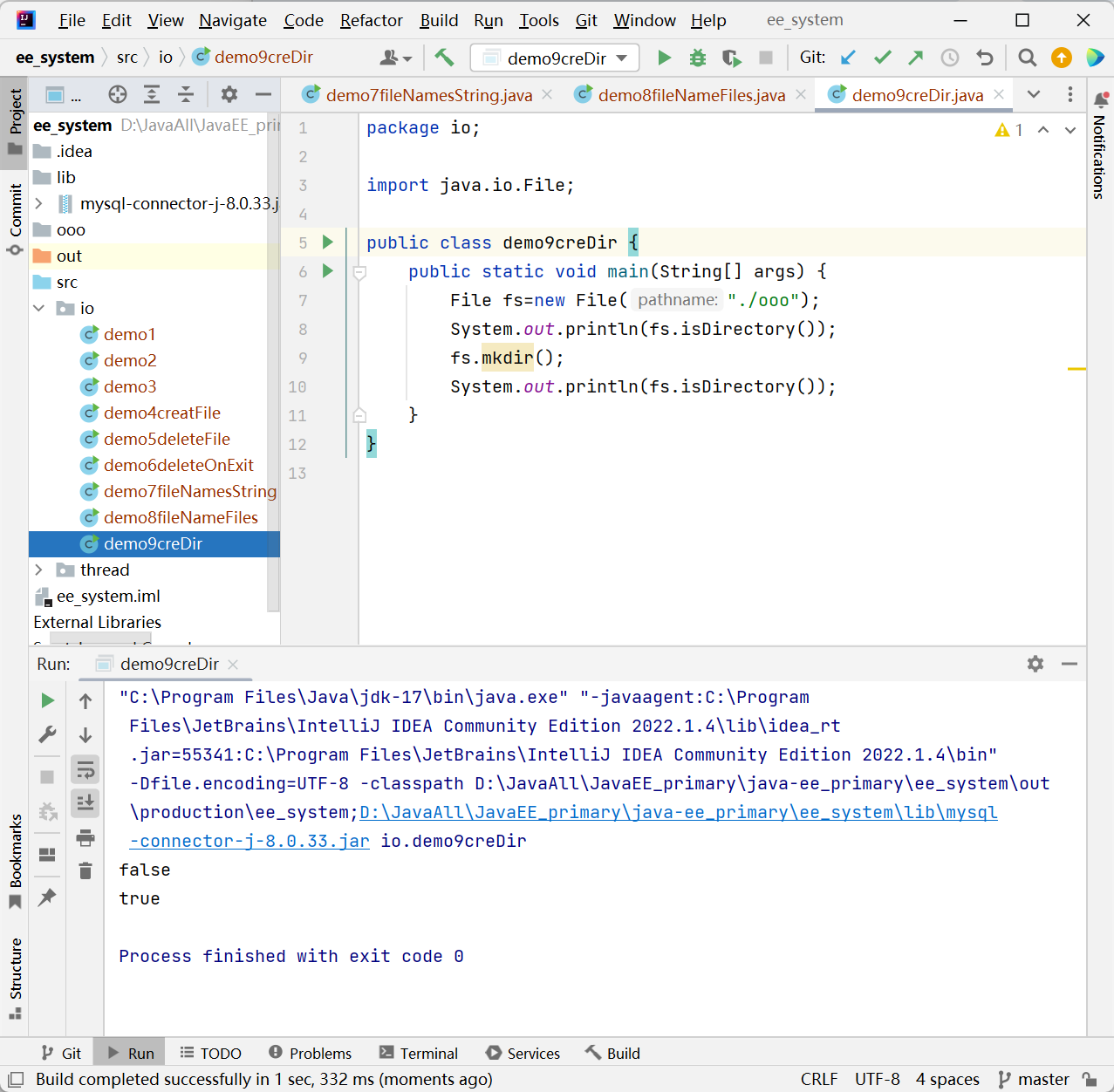Click the mysql-connector jar classpath link
The image size is (1114, 1092).
point(679,812)
